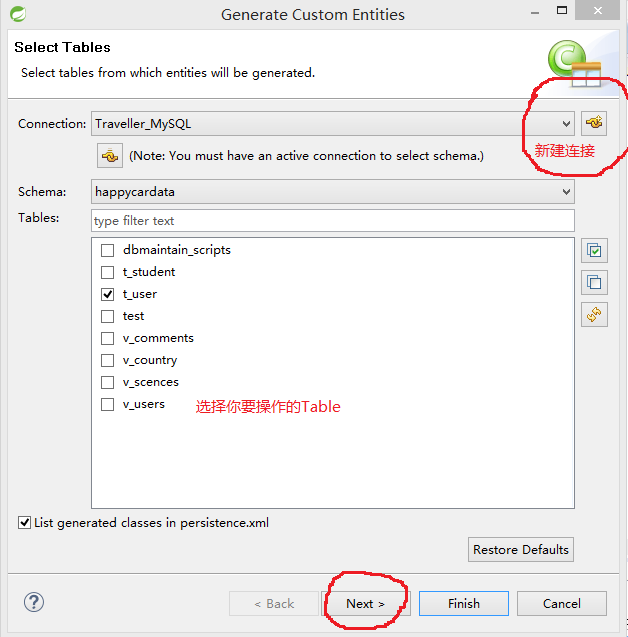The image size is (628, 637).
Task: Click the type filter text field
Action: click(333, 221)
